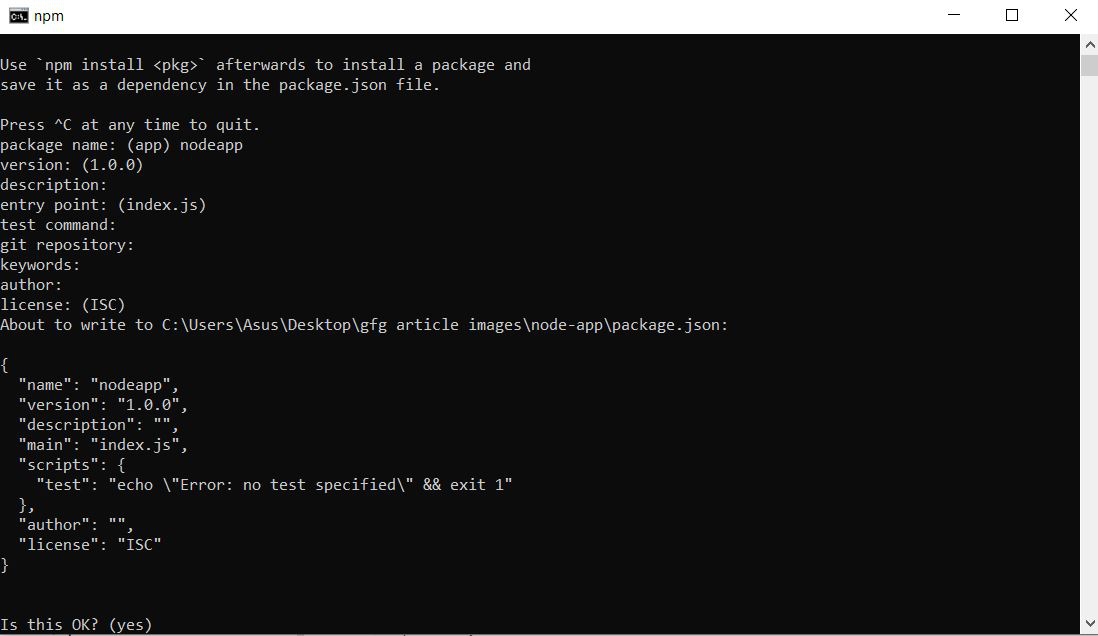Click the command prompt icon in title bar
Image resolution: width=1098 pixels, height=636 pixels.
point(18,15)
